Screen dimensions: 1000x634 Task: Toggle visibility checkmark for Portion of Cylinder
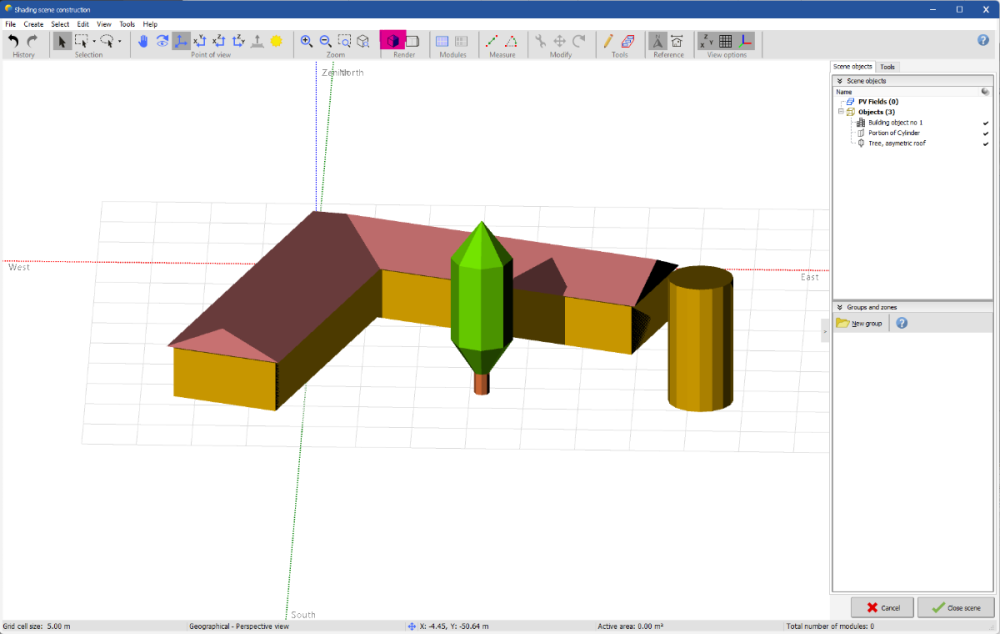tap(985, 133)
